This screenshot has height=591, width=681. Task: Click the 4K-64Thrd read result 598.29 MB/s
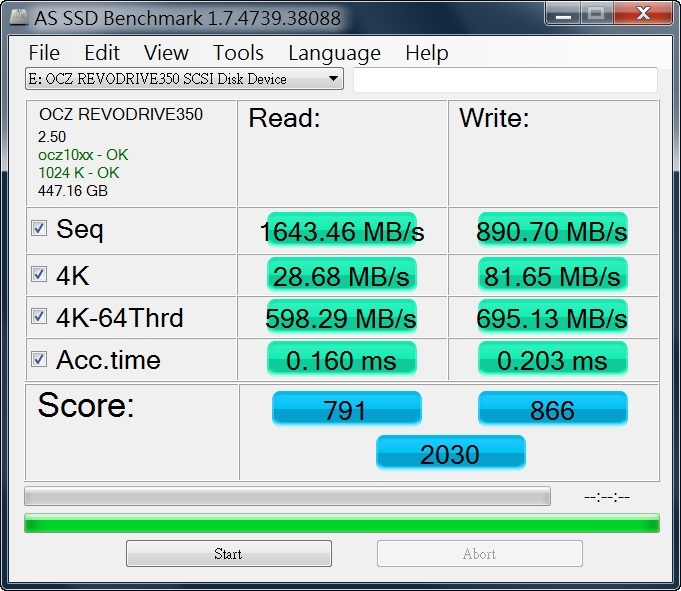point(341,317)
